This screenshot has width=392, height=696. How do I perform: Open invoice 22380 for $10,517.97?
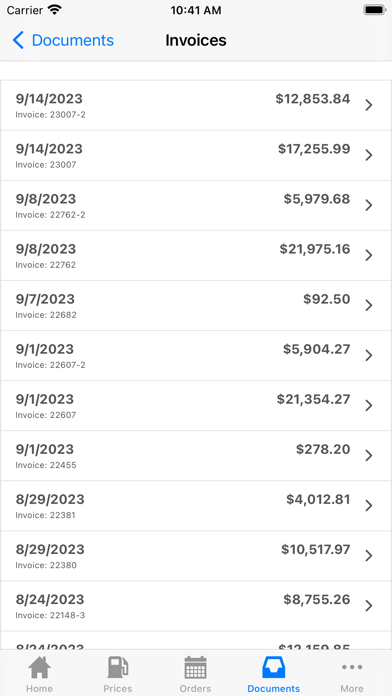click(x=196, y=556)
